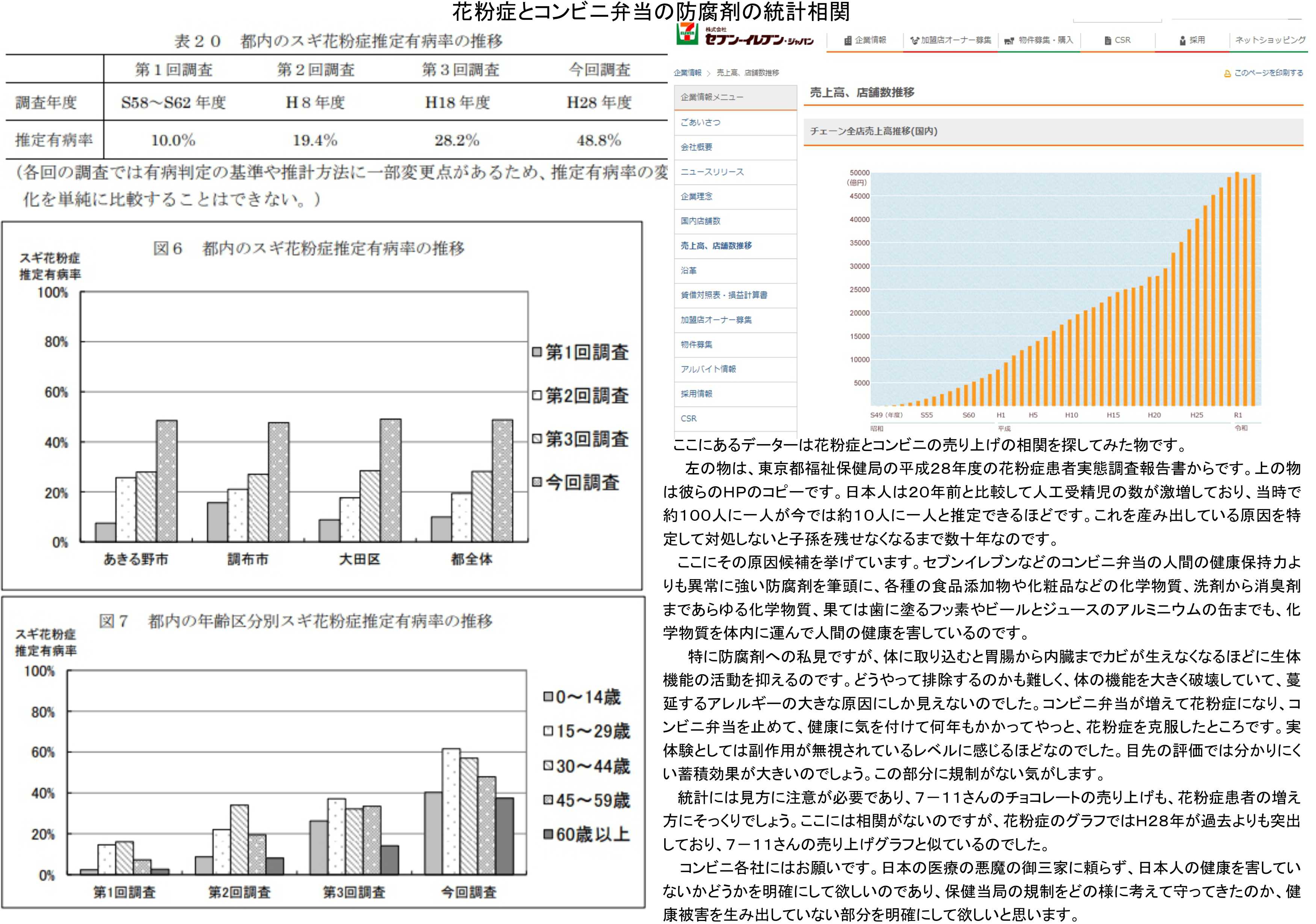Viewport: 1316px width, 924px height.
Task: Open 貸借対照表・損益計算書 in the sidebar menu
Action: [x=735, y=295]
